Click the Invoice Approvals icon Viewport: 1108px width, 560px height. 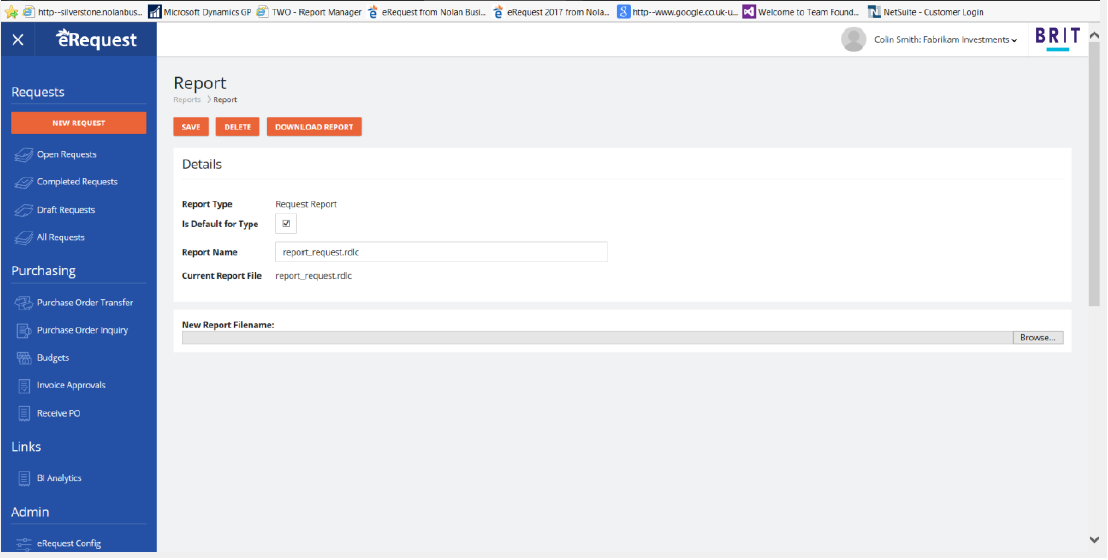tap(24, 386)
